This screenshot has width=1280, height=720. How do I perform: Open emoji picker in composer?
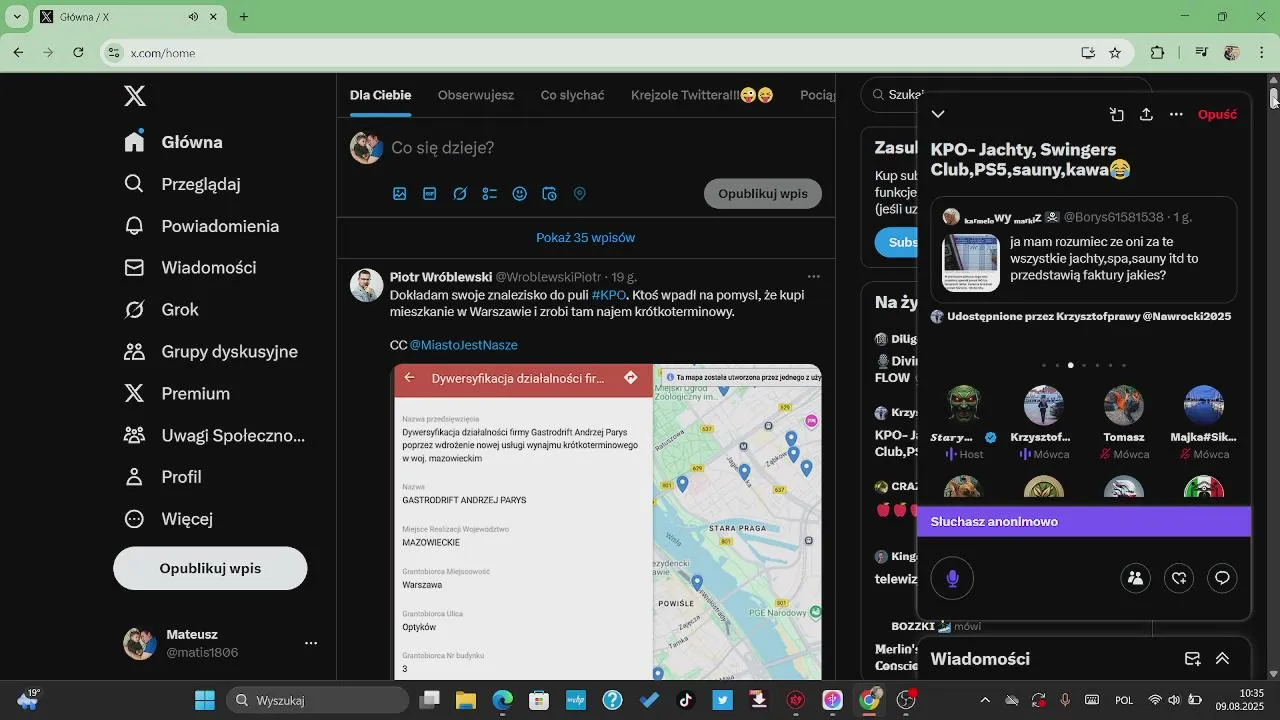(520, 194)
